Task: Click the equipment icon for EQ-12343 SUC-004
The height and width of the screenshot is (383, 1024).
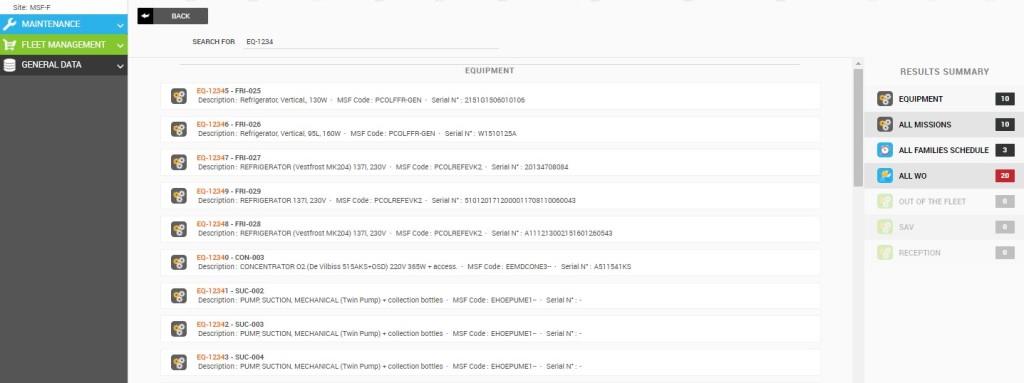Action: tap(179, 363)
